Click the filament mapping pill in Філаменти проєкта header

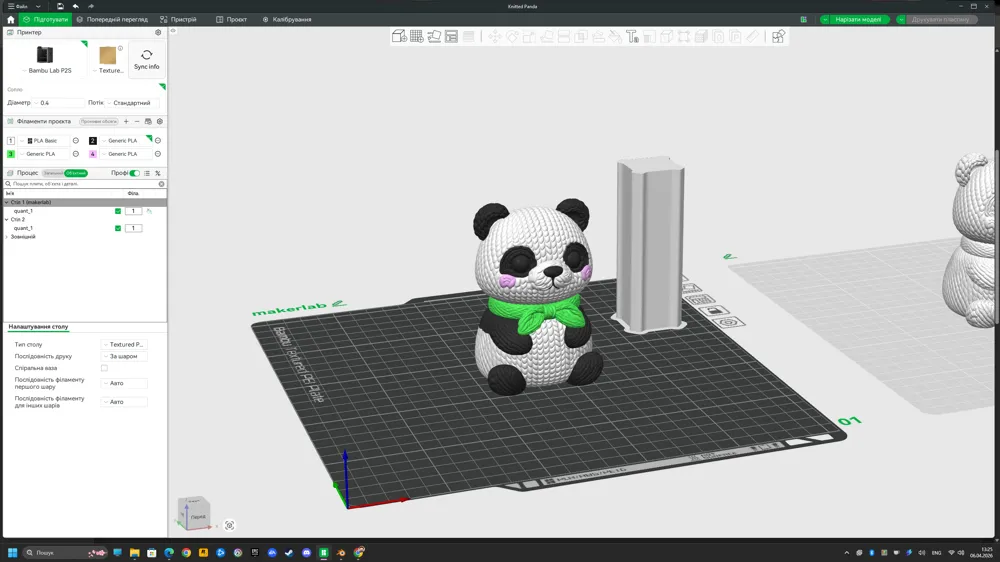click(99, 121)
